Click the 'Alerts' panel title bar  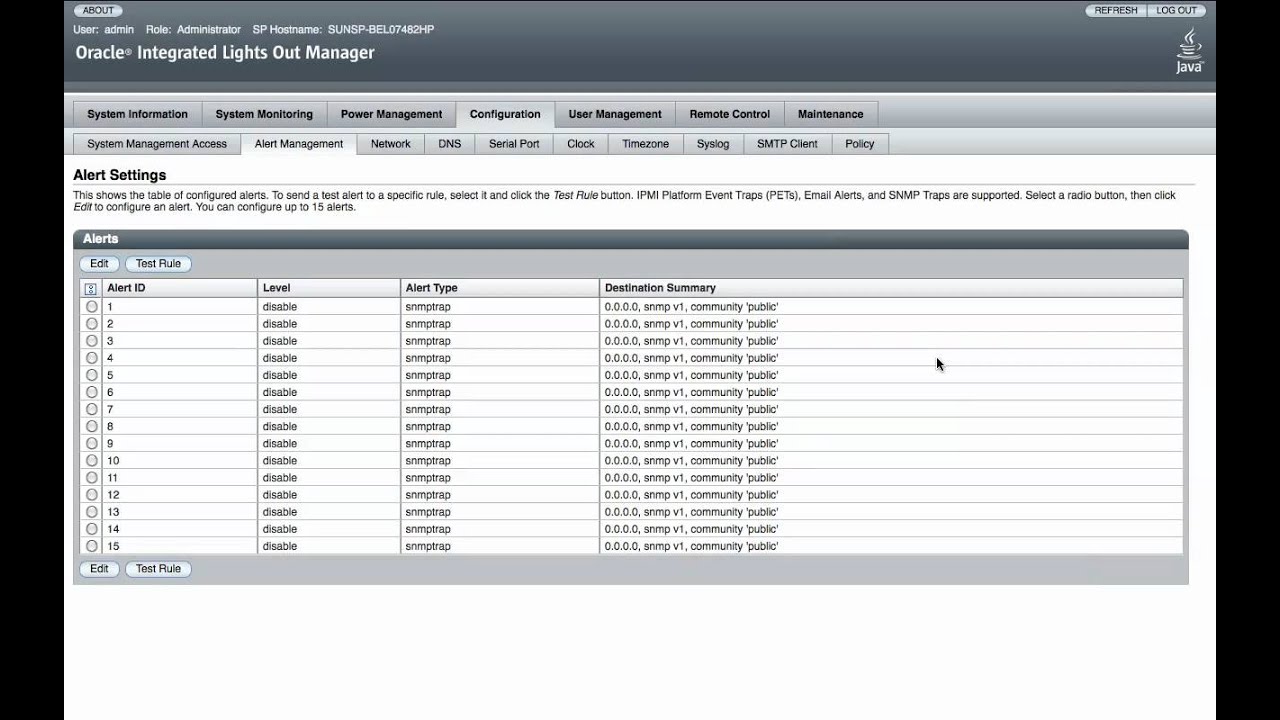631,239
